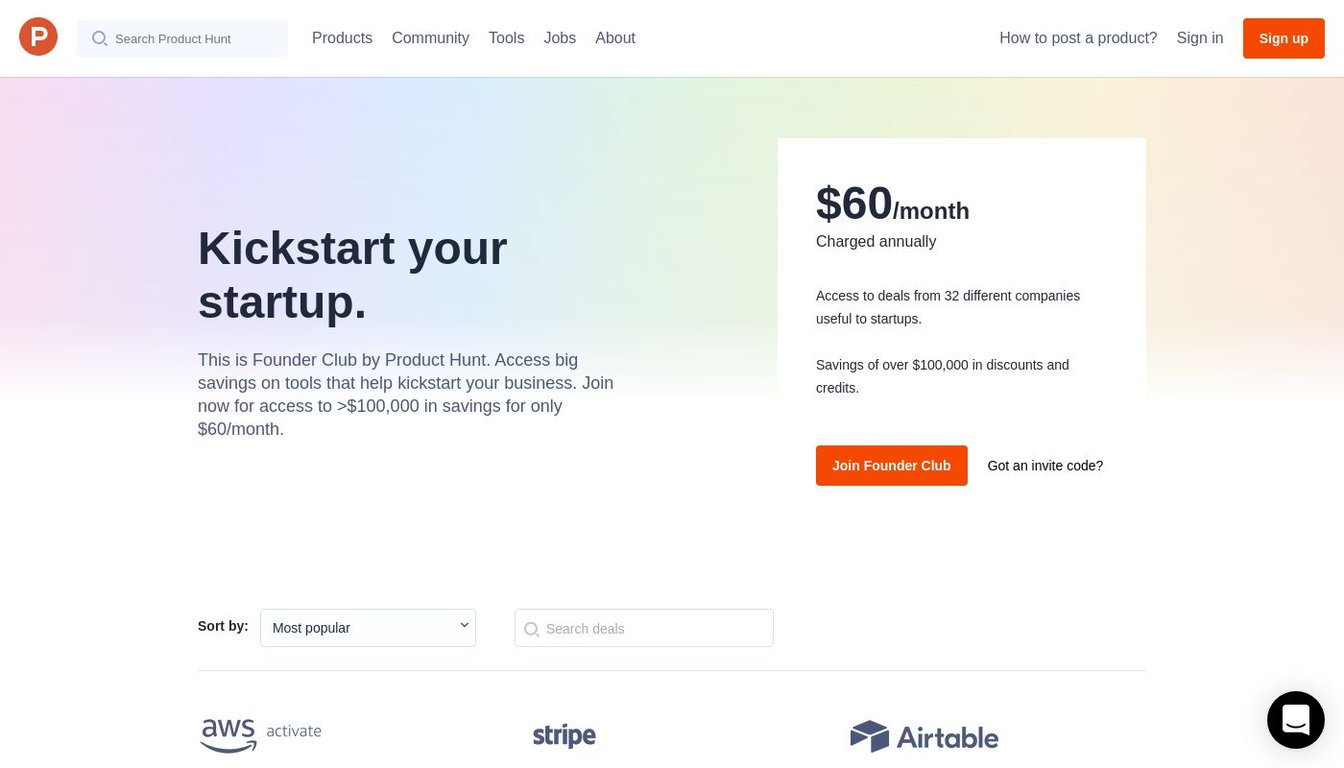1344x768 pixels.
Task: Open the Tools menu
Action: (x=506, y=38)
